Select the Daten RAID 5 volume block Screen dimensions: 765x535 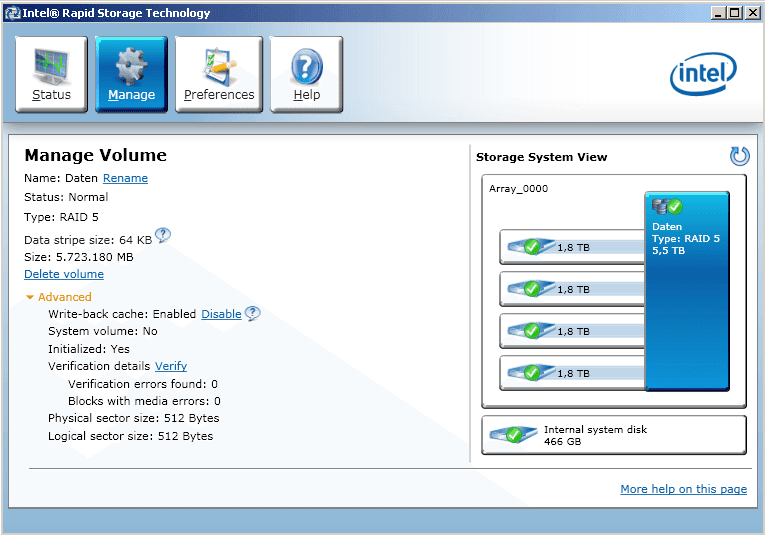click(x=687, y=291)
